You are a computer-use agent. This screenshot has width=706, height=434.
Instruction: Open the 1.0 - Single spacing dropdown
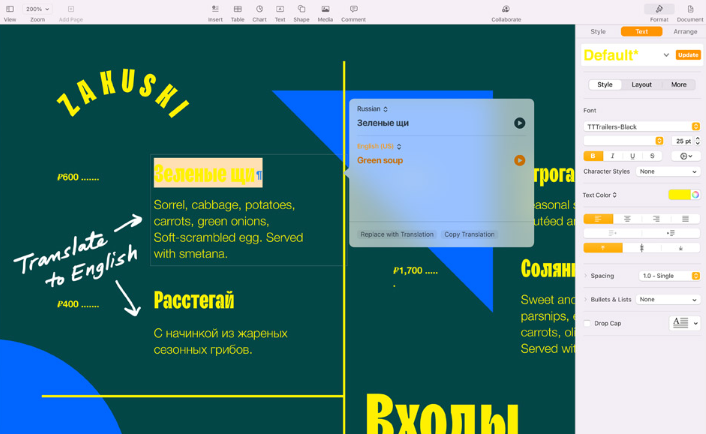coord(670,276)
